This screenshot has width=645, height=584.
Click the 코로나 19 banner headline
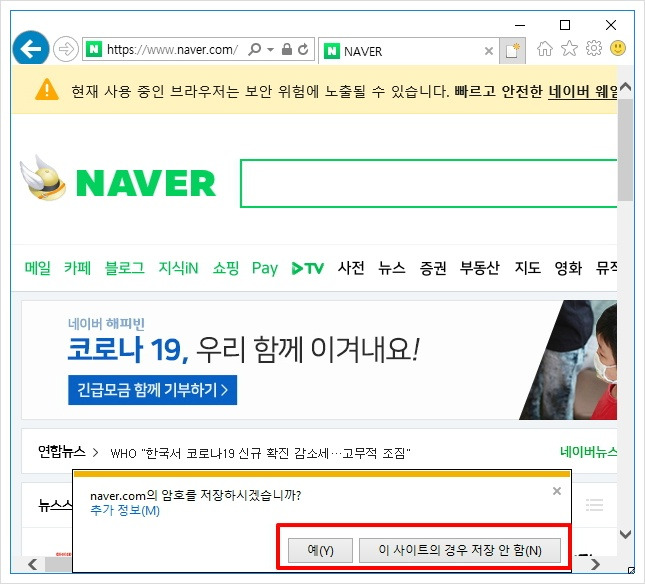[x=244, y=350]
